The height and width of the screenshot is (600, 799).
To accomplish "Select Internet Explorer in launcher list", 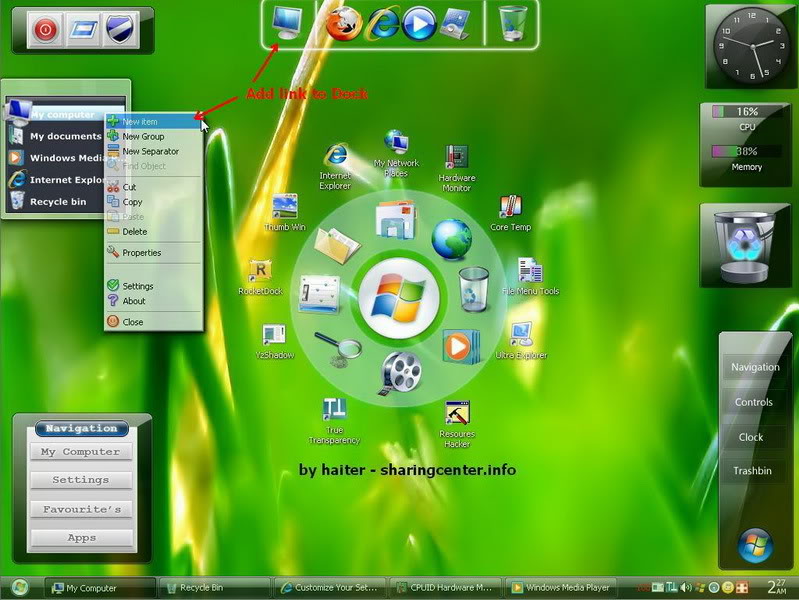I will pyautogui.click(x=57, y=179).
